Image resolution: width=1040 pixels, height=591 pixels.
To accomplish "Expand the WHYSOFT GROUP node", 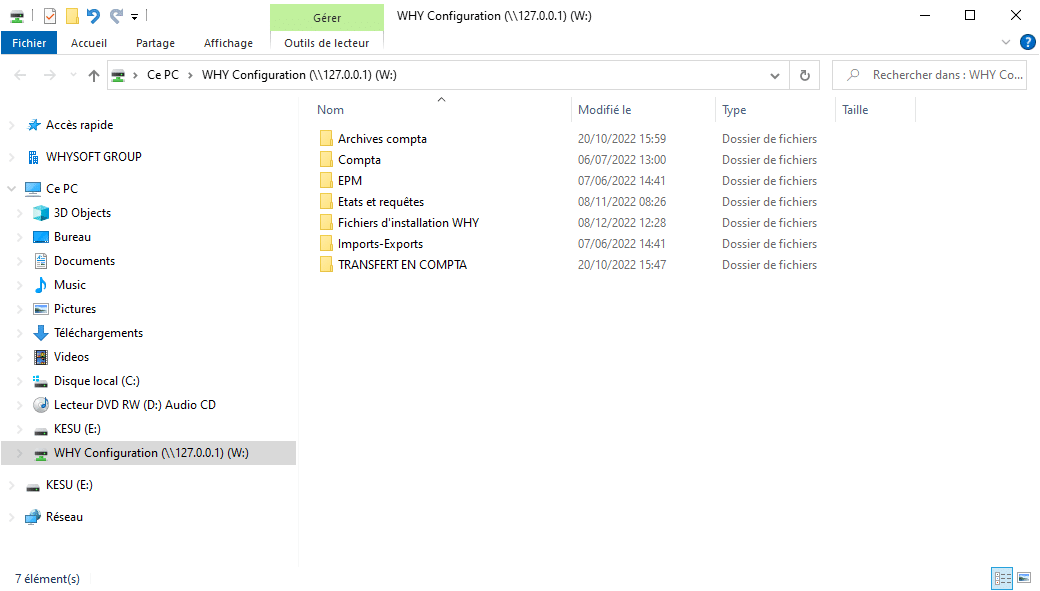I will (11, 157).
